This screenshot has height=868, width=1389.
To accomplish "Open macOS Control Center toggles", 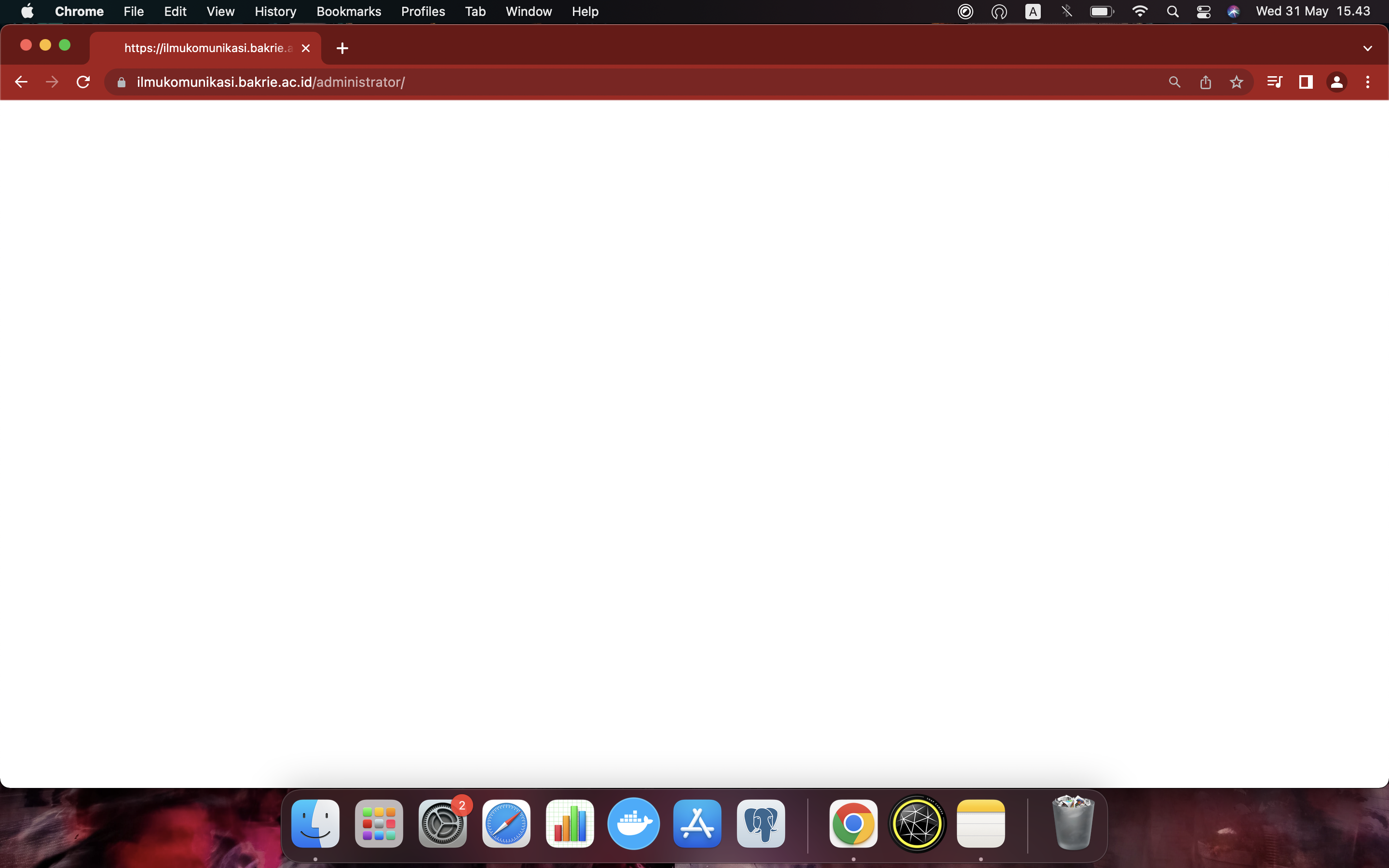I will point(1204,12).
